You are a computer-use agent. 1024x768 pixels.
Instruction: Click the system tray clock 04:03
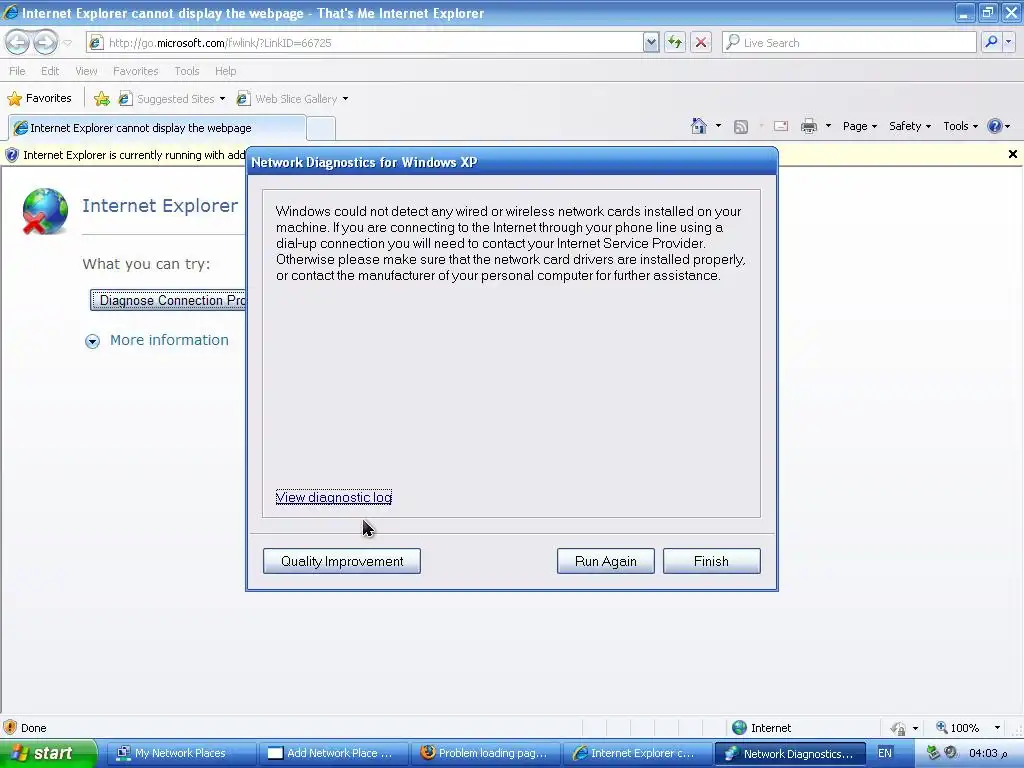coord(988,754)
